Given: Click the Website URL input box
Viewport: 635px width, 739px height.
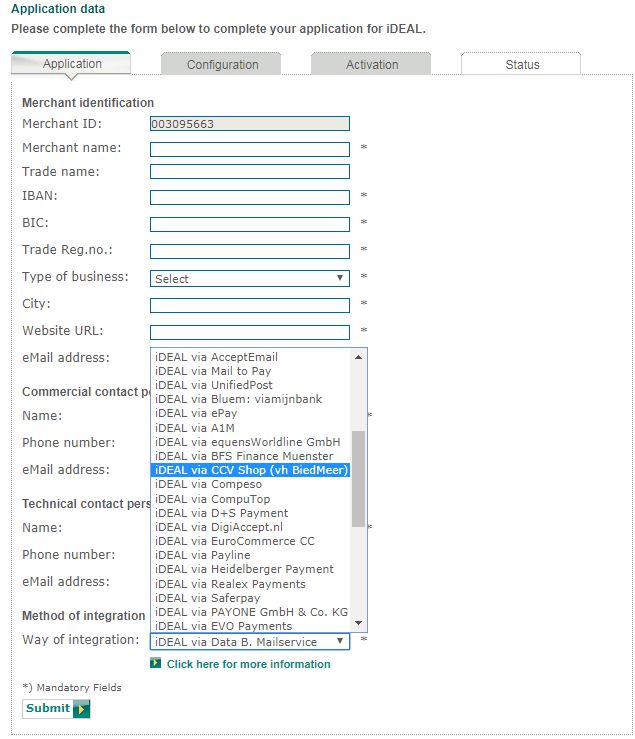Looking at the screenshot, I should coord(249,332).
